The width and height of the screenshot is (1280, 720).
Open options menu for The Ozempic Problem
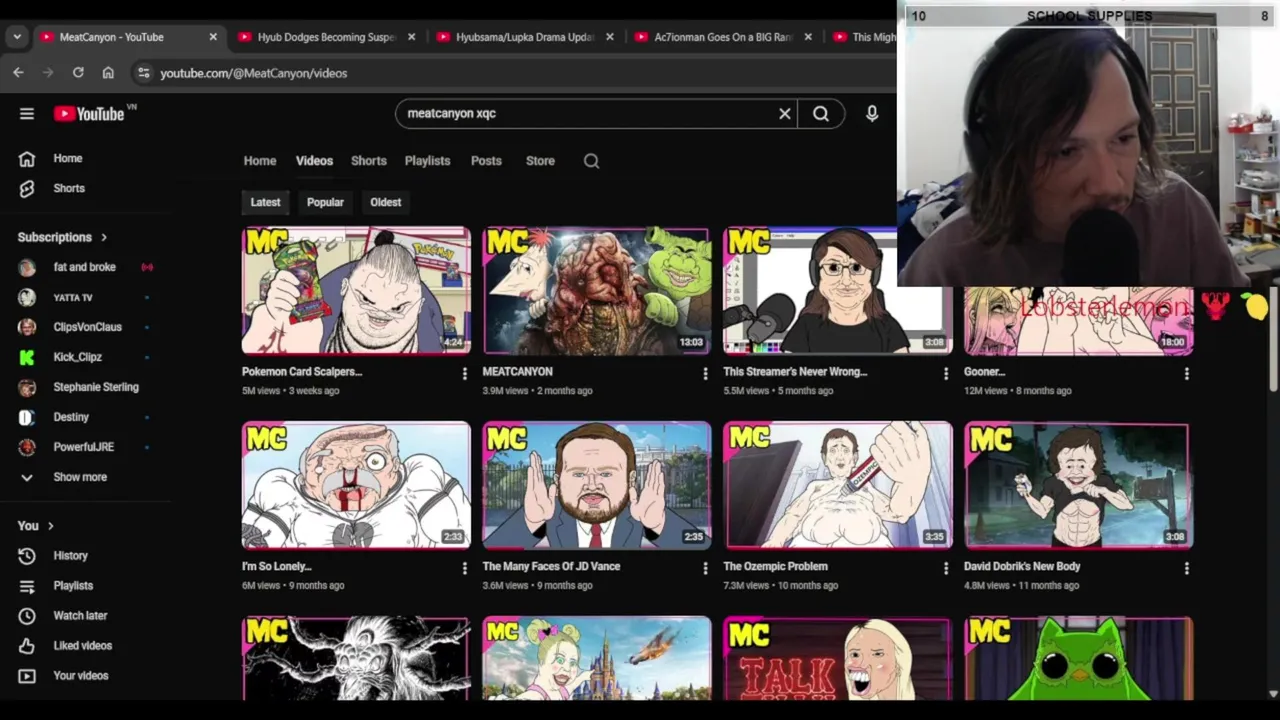coord(946,568)
